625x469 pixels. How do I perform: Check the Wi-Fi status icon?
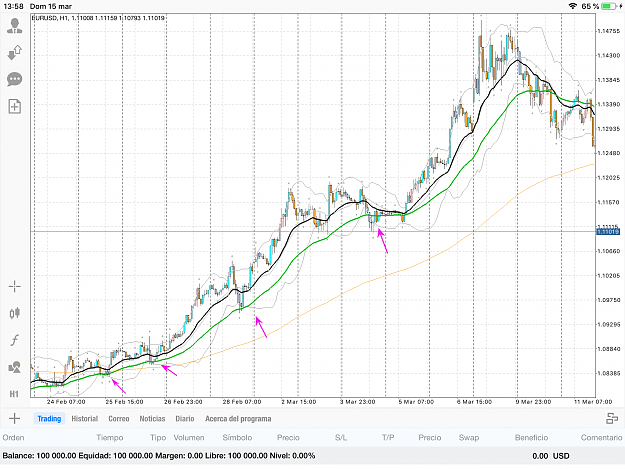573,6
